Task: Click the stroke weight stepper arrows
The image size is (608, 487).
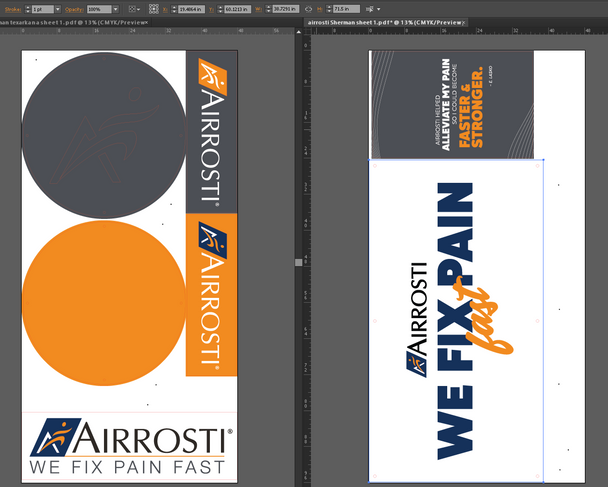Action: click(27, 9)
